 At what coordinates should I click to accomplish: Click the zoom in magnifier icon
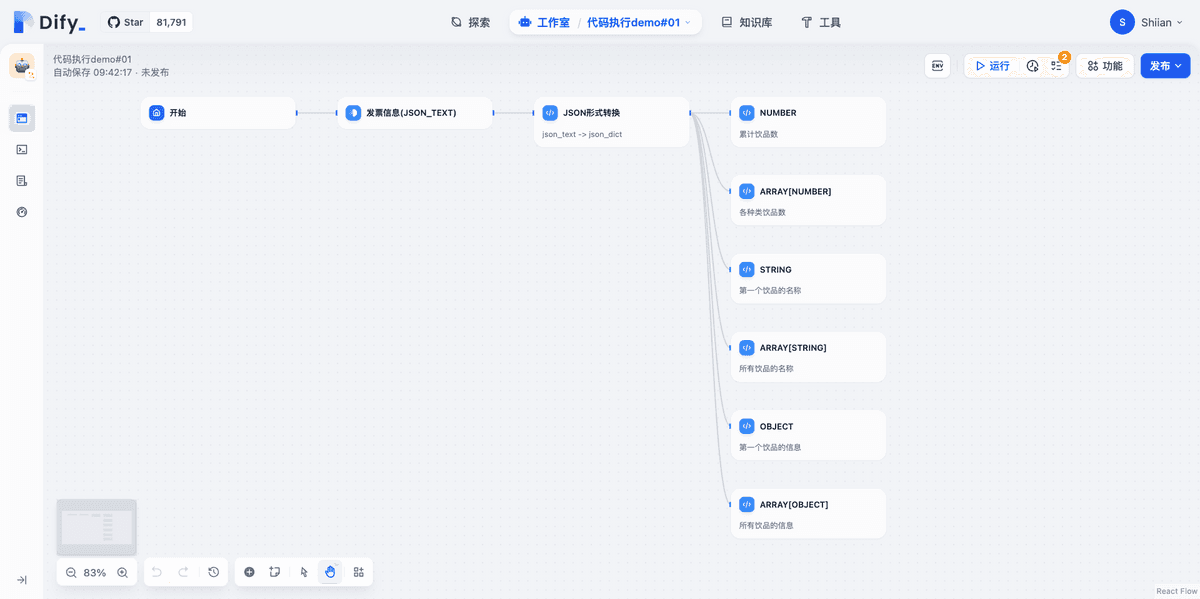click(x=122, y=573)
